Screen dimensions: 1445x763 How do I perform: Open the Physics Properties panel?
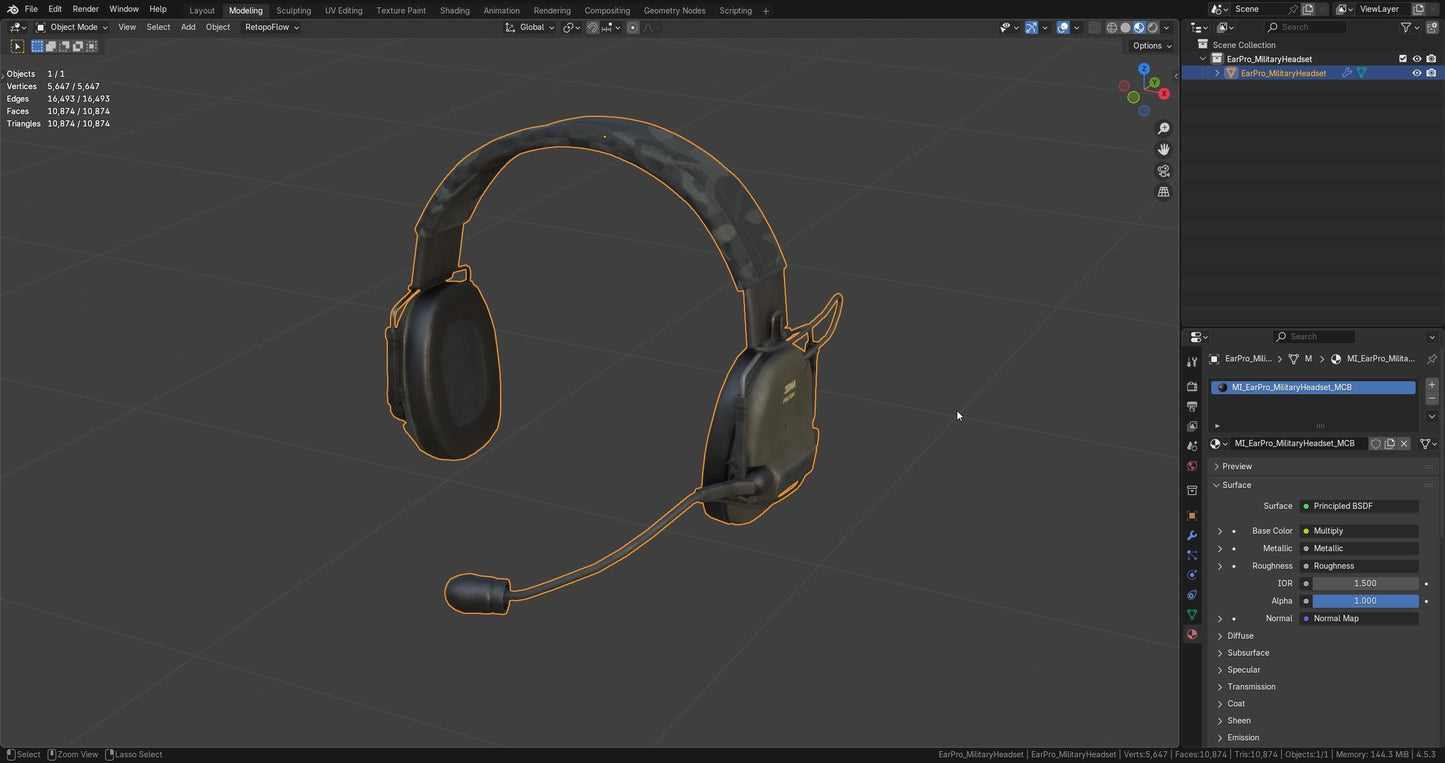(1191, 575)
